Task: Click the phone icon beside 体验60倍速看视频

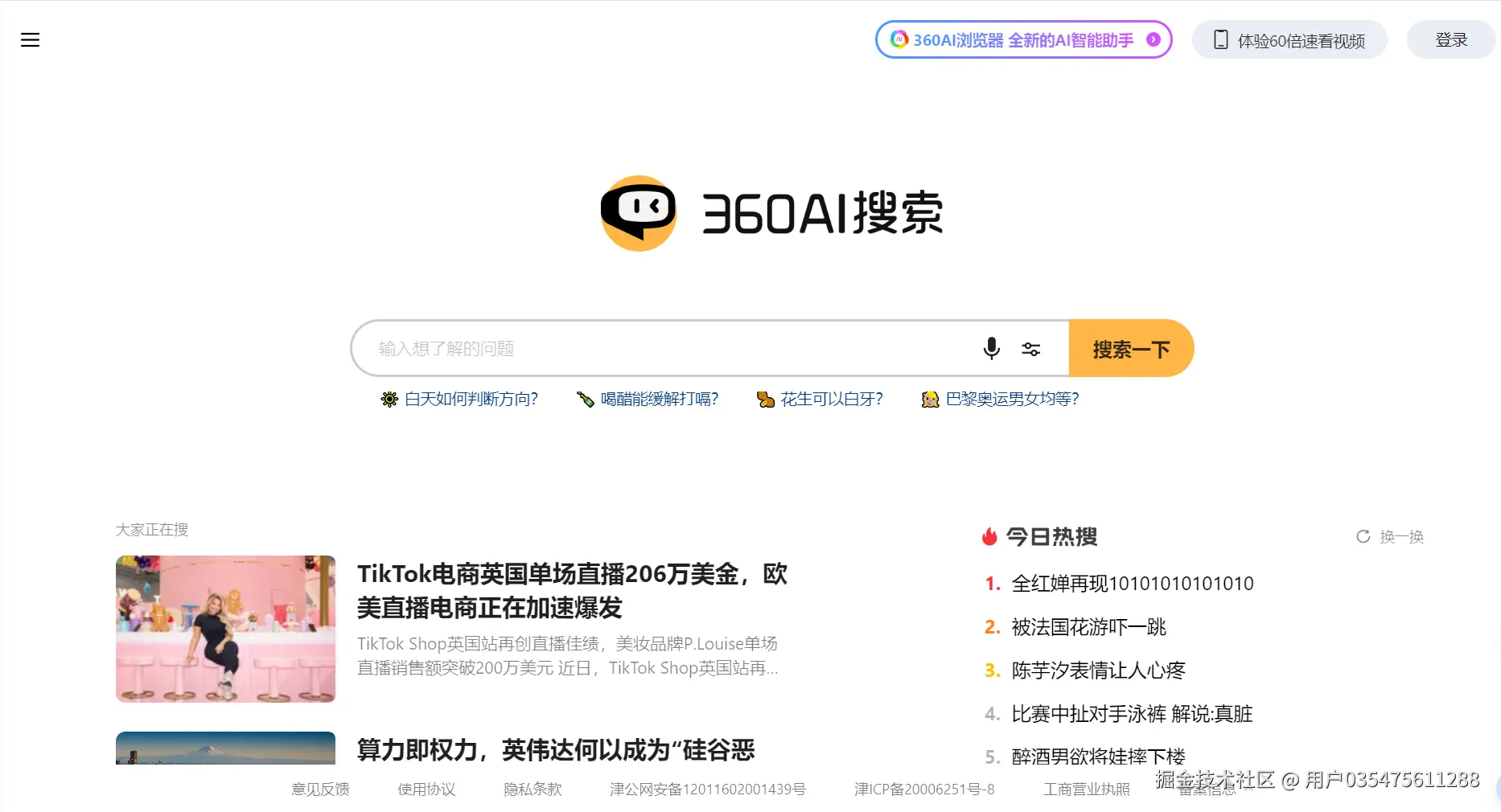Action: 1220,39
